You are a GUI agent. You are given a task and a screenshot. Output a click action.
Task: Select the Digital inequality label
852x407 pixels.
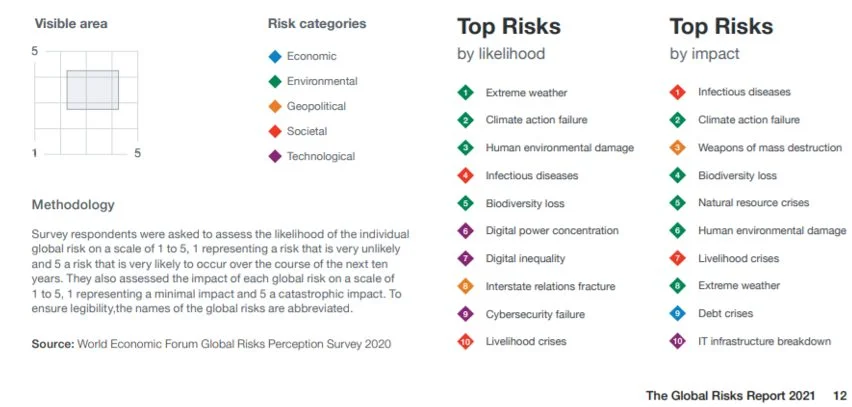(x=526, y=259)
